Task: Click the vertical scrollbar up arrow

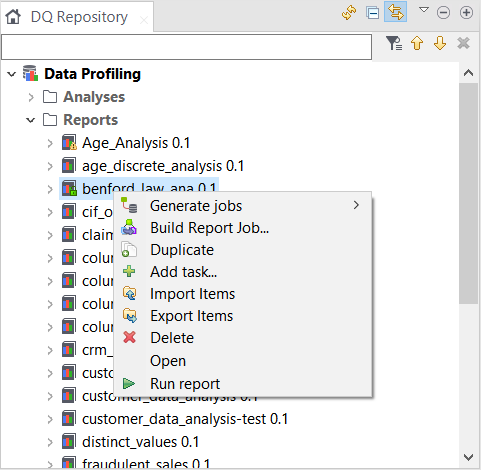Action: [468, 73]
